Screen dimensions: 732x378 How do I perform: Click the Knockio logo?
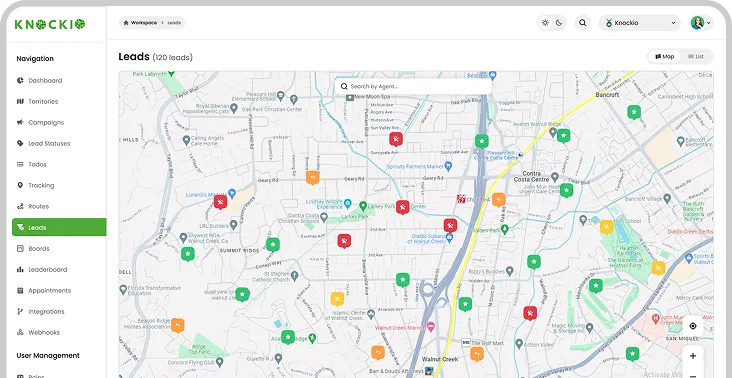click(49, 24)
